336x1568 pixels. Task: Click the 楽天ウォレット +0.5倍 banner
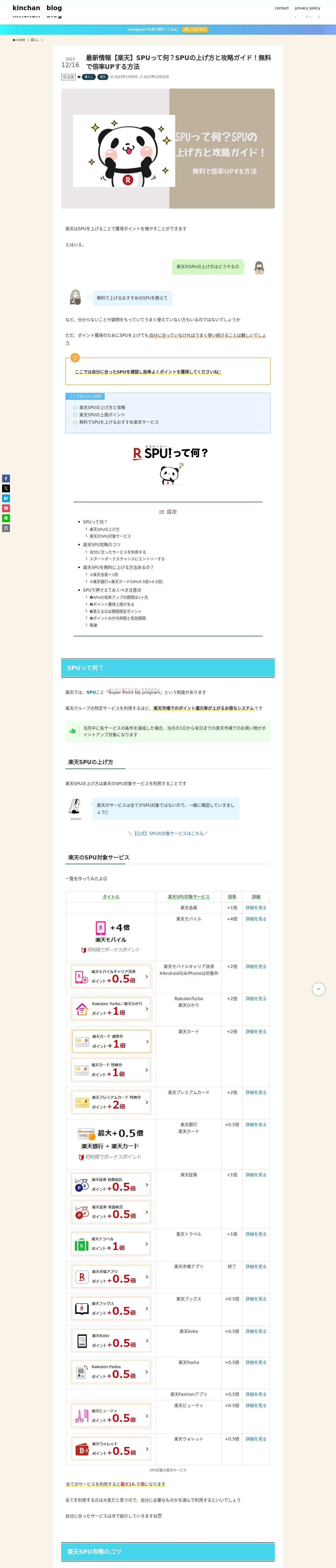pyautogui.click(x=111, y=1449)
